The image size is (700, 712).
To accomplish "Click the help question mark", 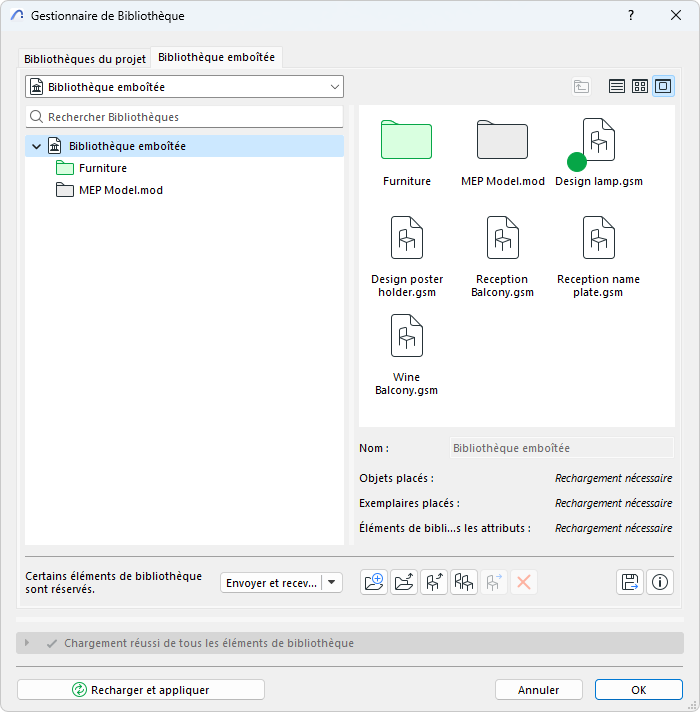I will (631, 15).
